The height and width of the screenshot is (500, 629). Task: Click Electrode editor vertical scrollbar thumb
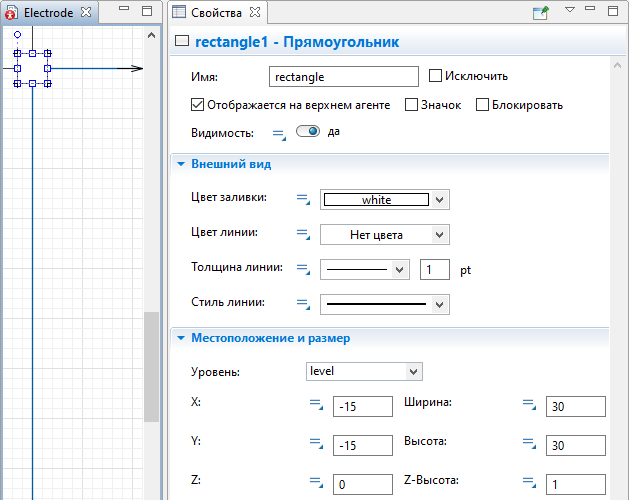(151, 367)
